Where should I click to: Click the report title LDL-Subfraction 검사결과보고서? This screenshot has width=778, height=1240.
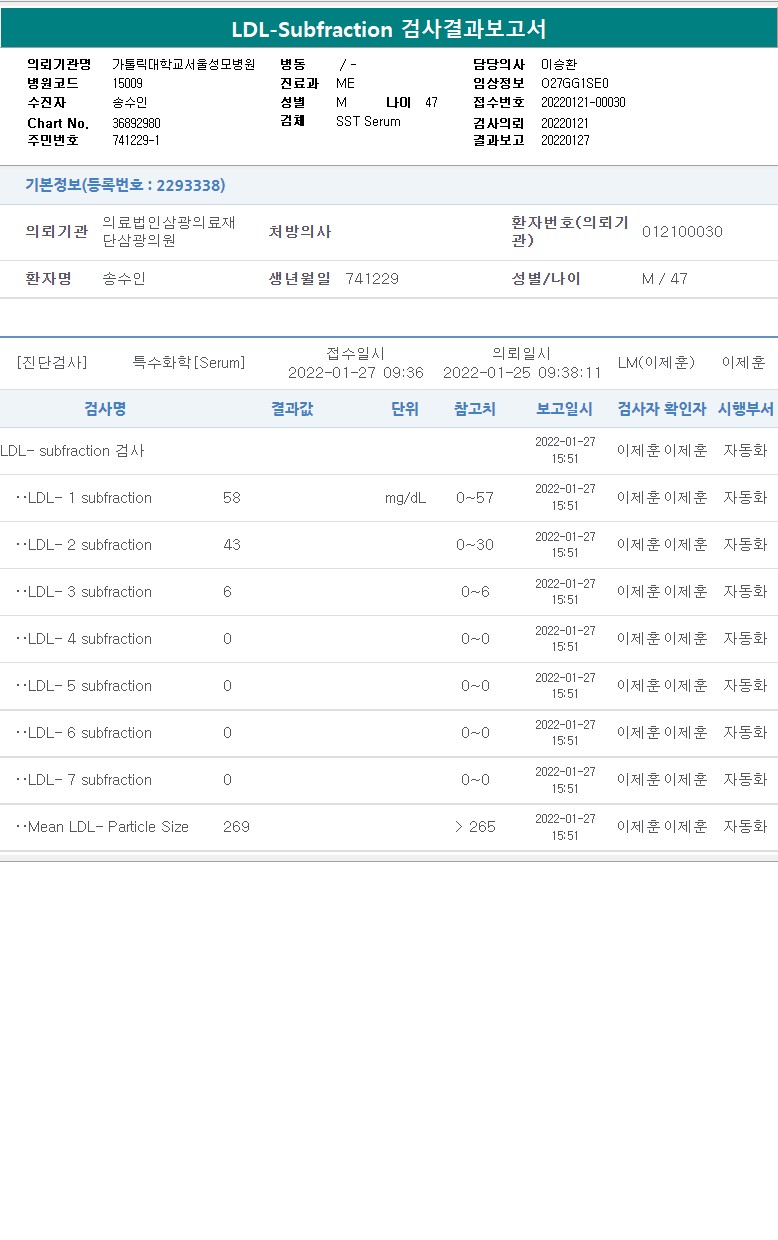pyautogui.click(x=389, y=29)
